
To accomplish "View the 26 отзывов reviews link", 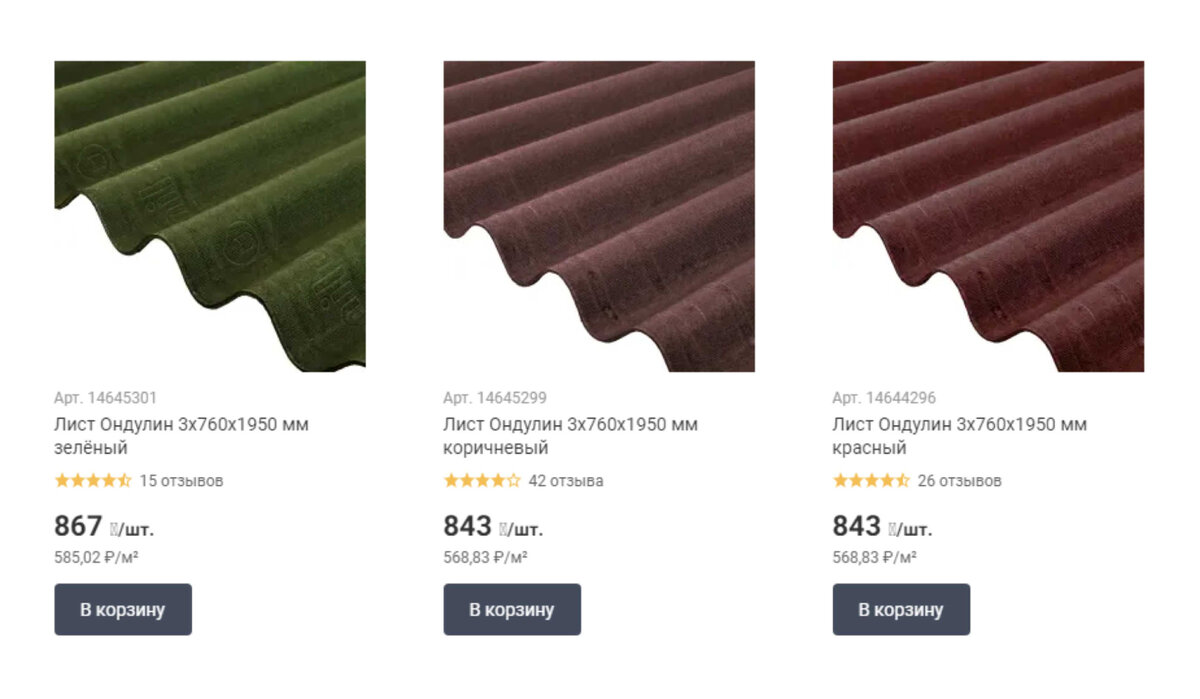I will [x=959, y=481].
